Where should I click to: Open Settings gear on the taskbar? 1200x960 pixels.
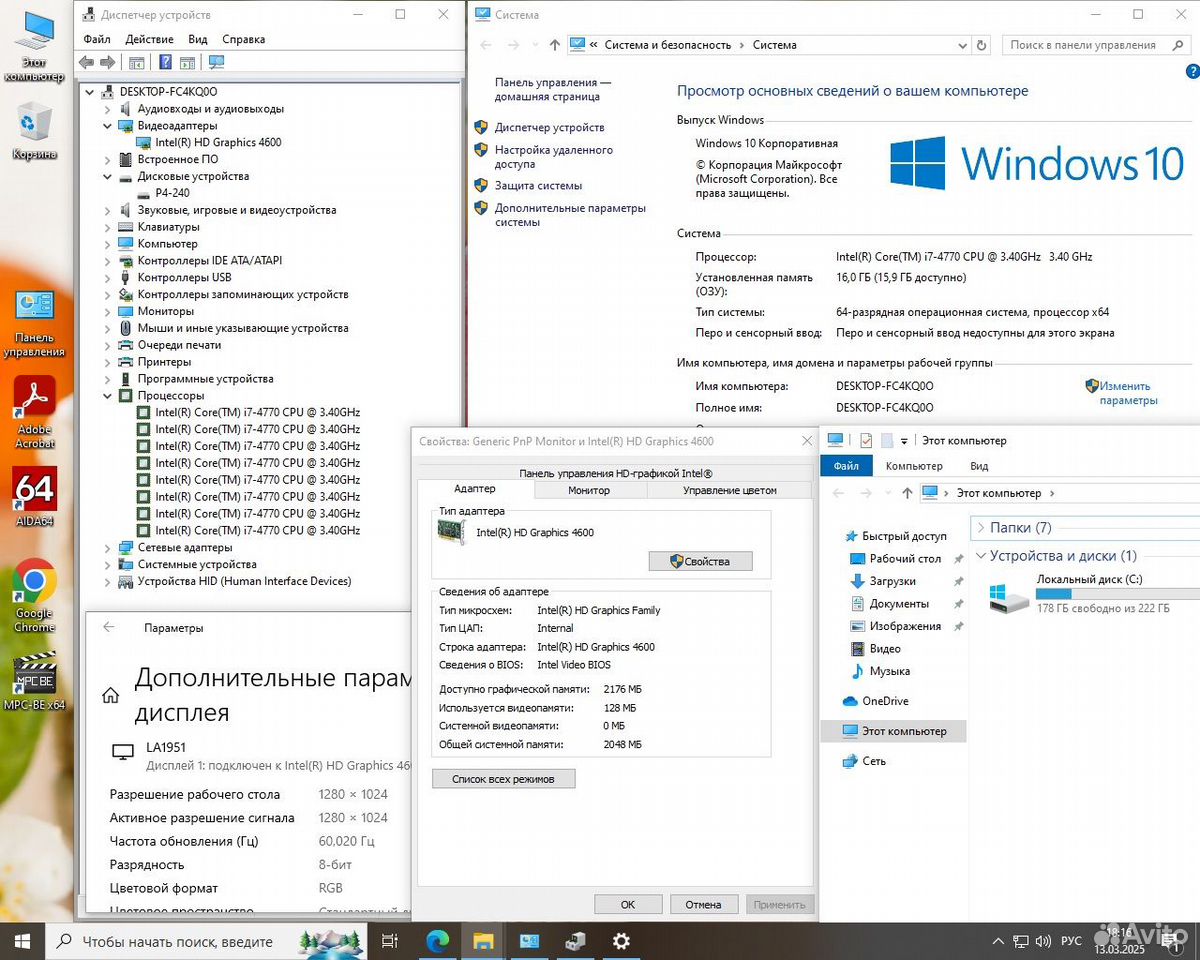pos(621,941)
